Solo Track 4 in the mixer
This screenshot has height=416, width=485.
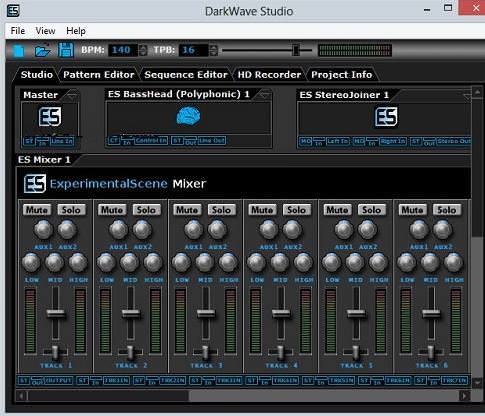pyautogui.click(x=297, y=210)
